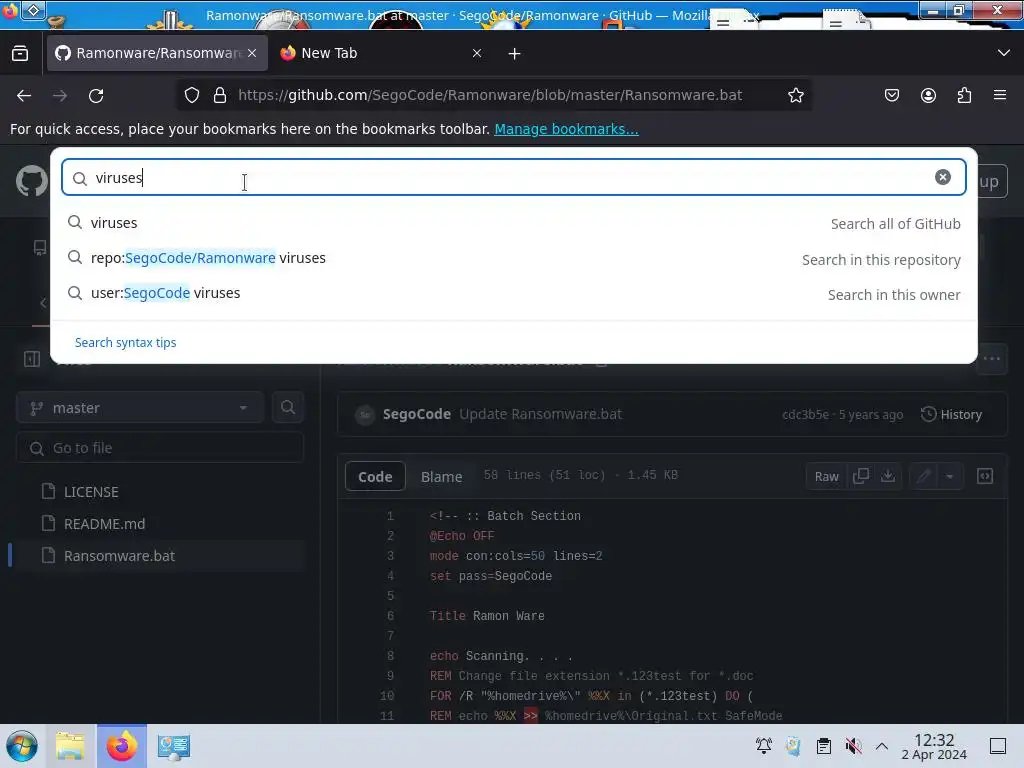This screenshot has height=768, width=1024.
Task: Open the Firefox extensions icon
Action: [964, 95]
